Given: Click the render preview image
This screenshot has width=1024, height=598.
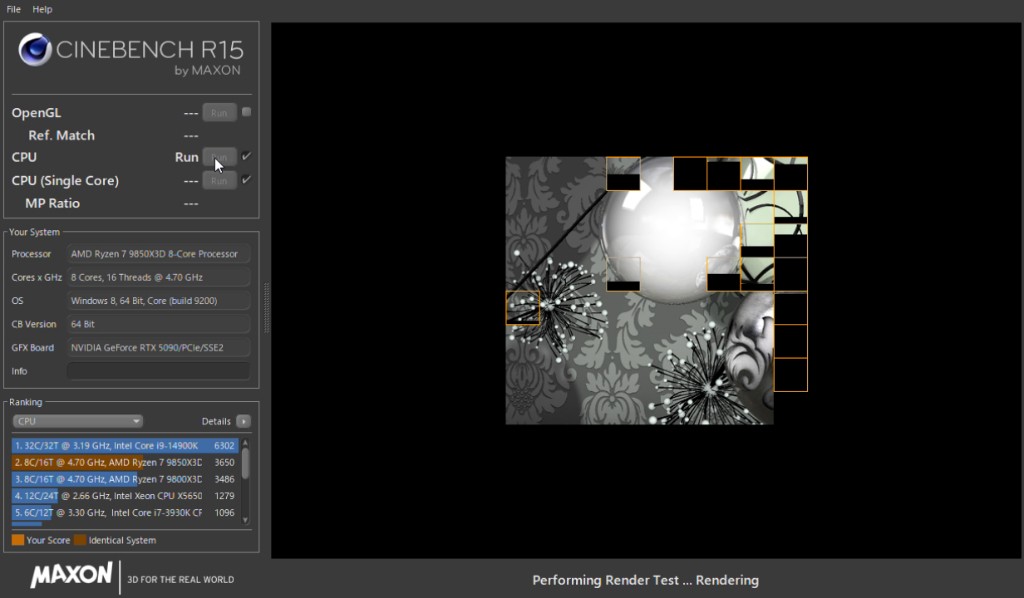Looking at the screenshot, I should click(x=656, y=291).
